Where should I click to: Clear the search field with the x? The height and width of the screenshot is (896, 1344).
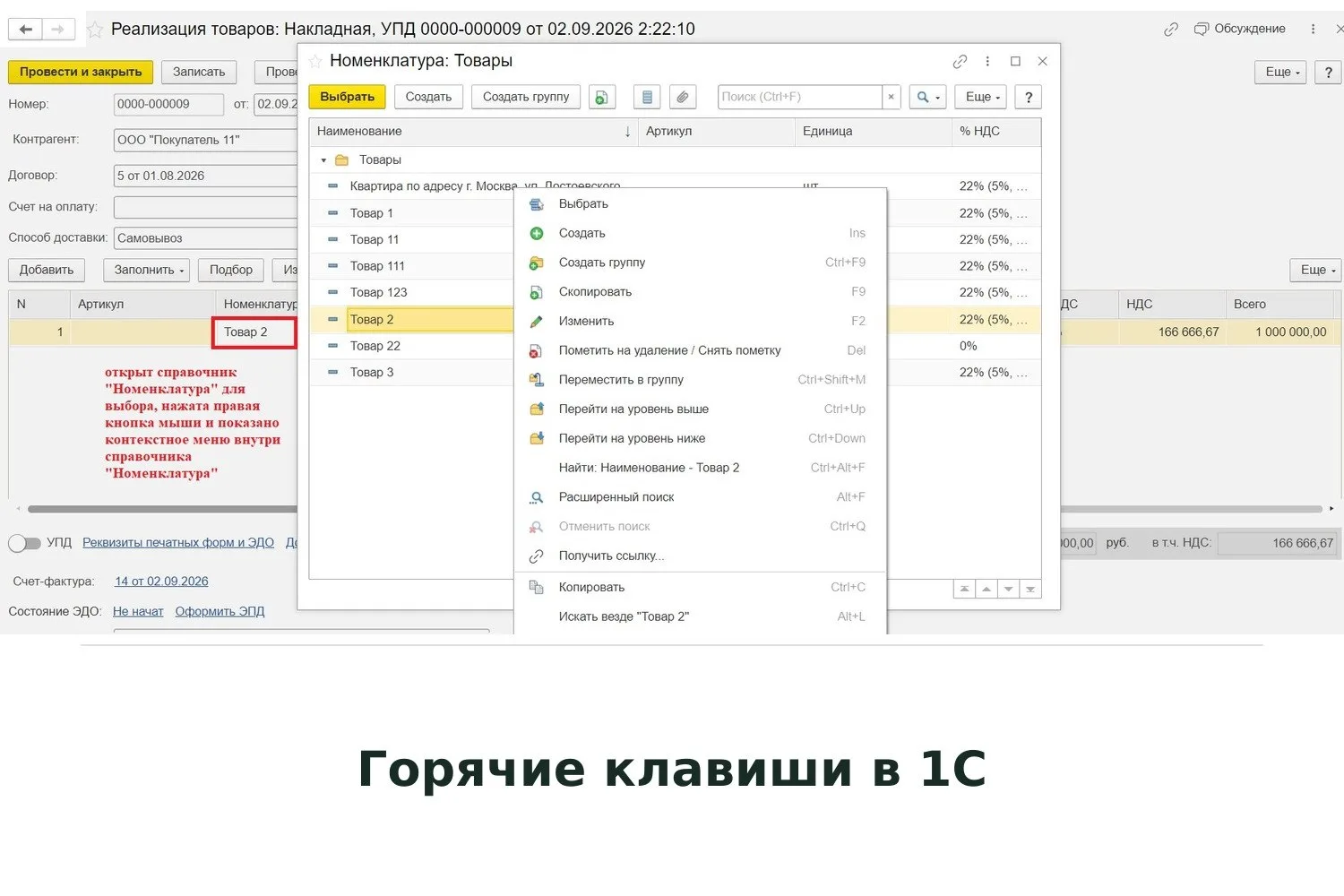[891, 97]
